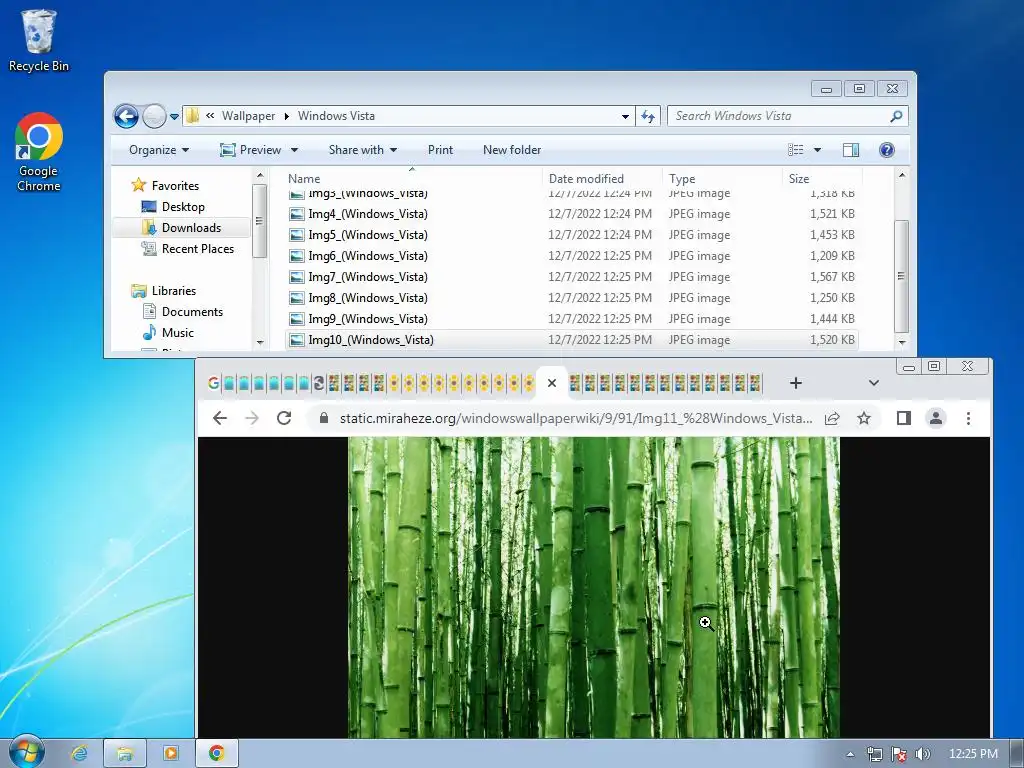Go back in the Explorer window
Viewport: 1024px width, 768px height.
(126, 116)
